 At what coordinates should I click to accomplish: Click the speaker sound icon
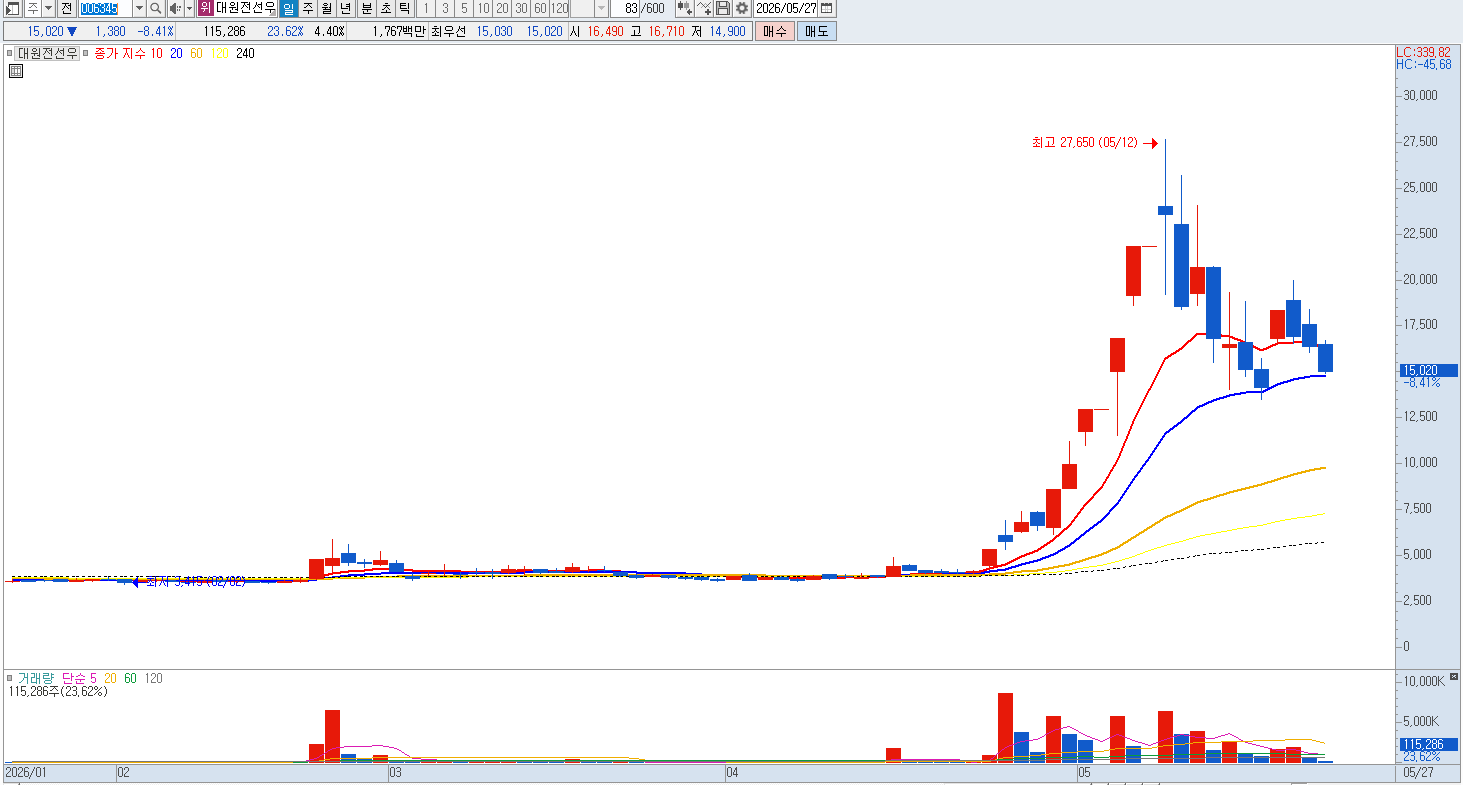pyautogui.click(x=174, y=8)
